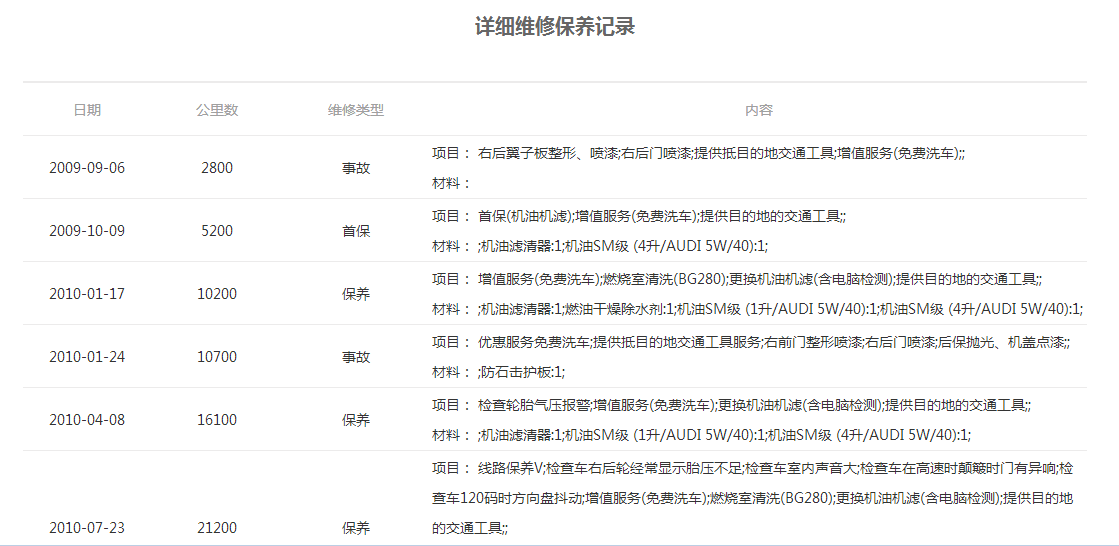Select the date 2009-09-06
Screen dimensions: 1119x546
(x=87, y=168)
